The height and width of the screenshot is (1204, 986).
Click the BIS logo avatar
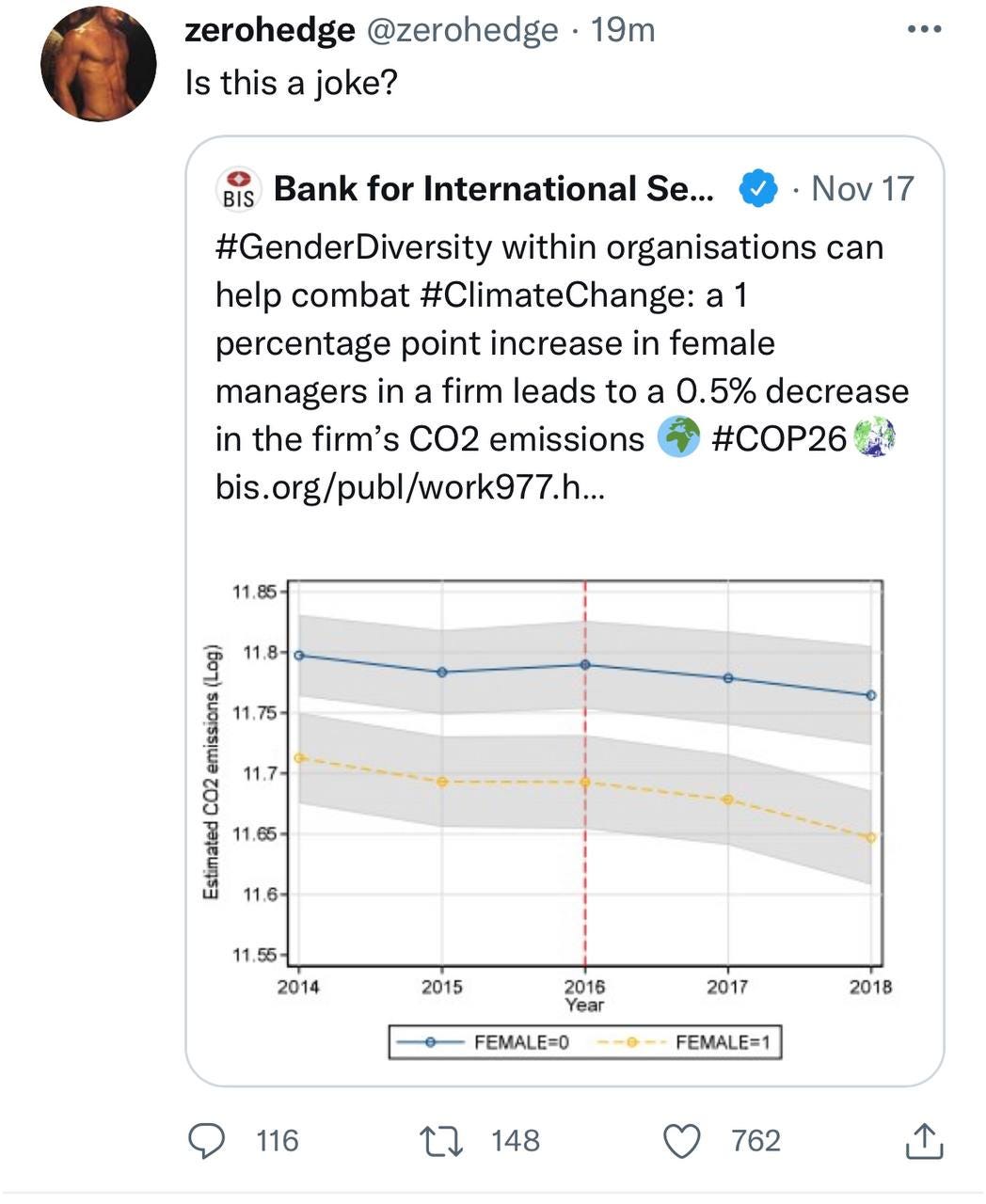pyautogui.click(x=240, y=189)
